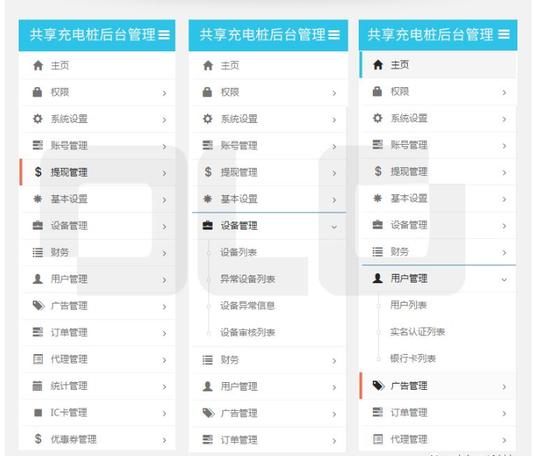Select 提现管理 in the middle panel menu

(269, 172)
